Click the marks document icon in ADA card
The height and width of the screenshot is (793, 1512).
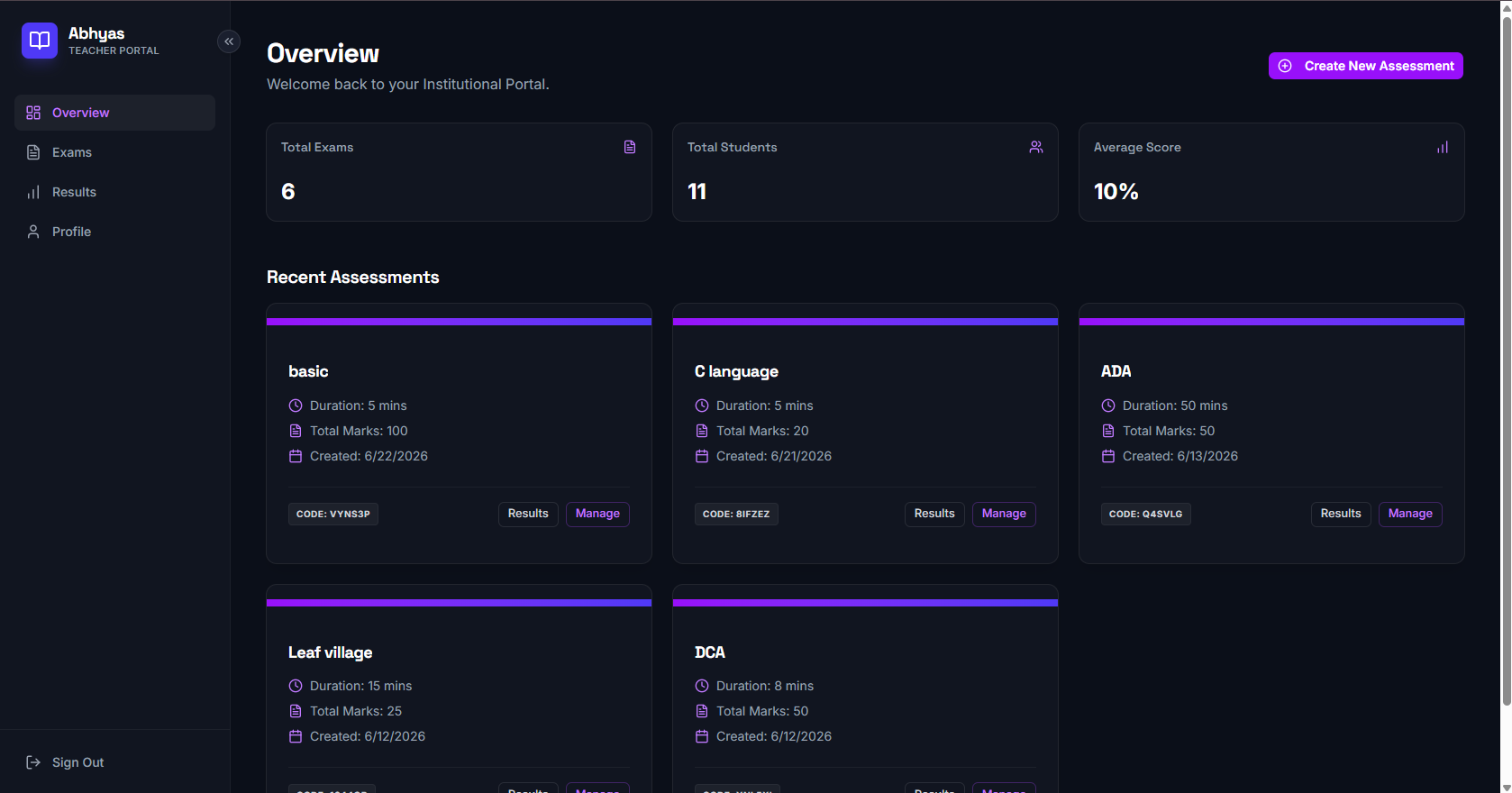pyautogui.click(x=1108, y=431)
